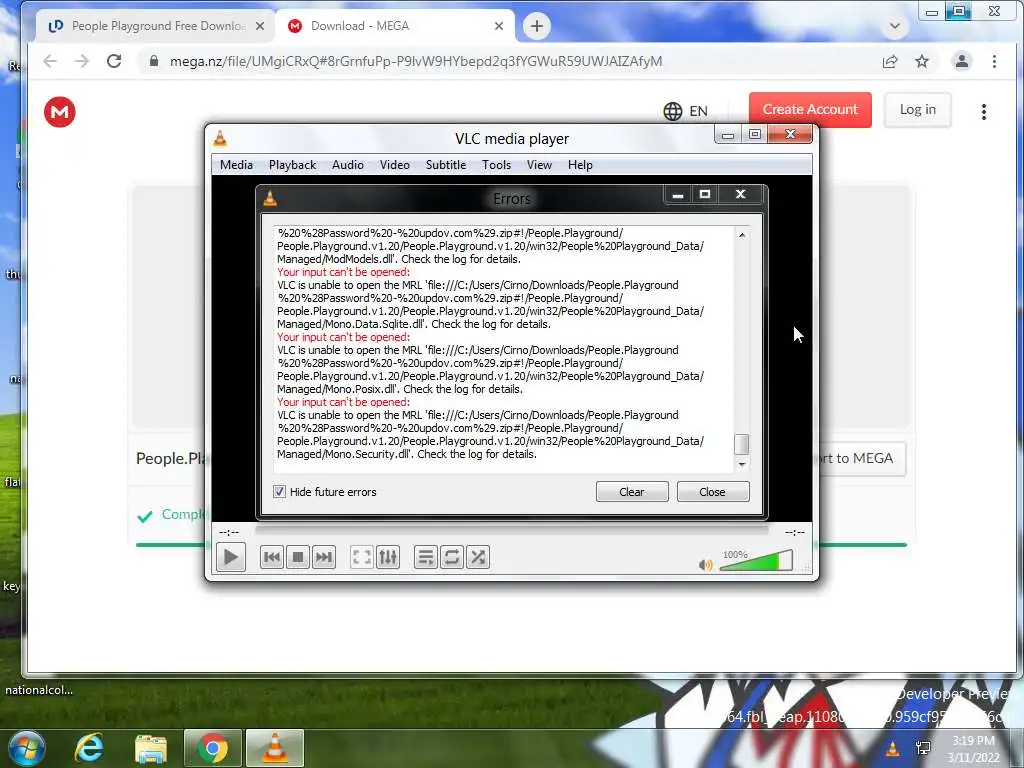The image size is (1024, 768).
Task: Open a new Chrome tab
Action: 537,26
